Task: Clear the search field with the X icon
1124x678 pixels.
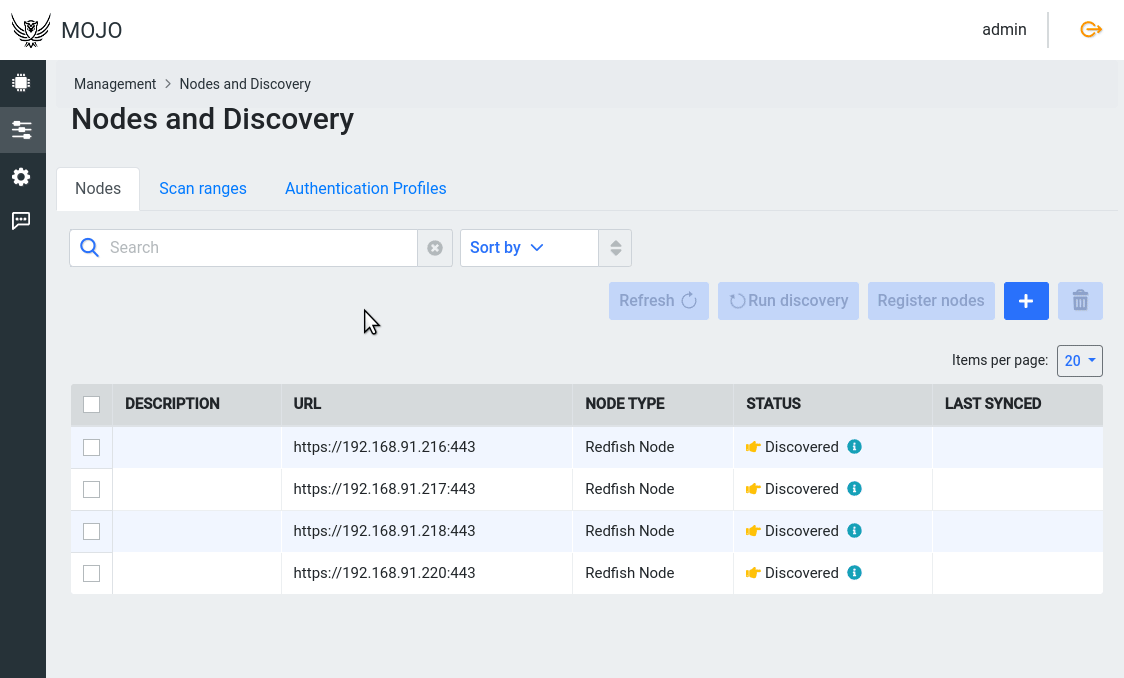Action: pos(435,247)
